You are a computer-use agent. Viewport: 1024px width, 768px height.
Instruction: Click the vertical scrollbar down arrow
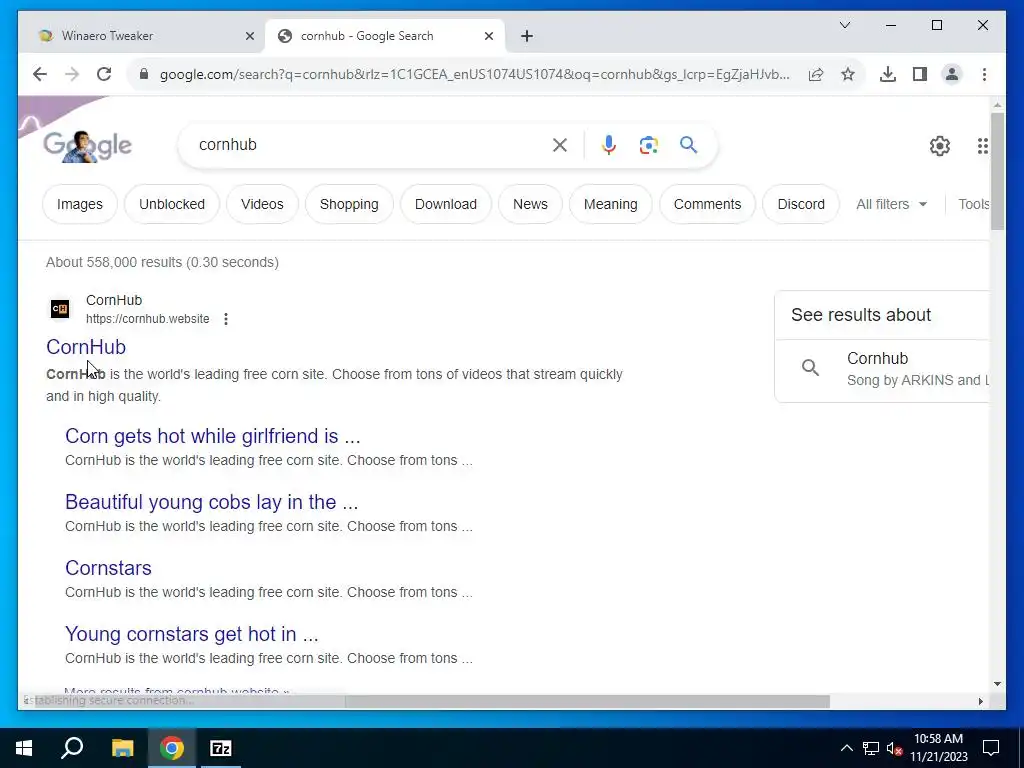[997, 684]
